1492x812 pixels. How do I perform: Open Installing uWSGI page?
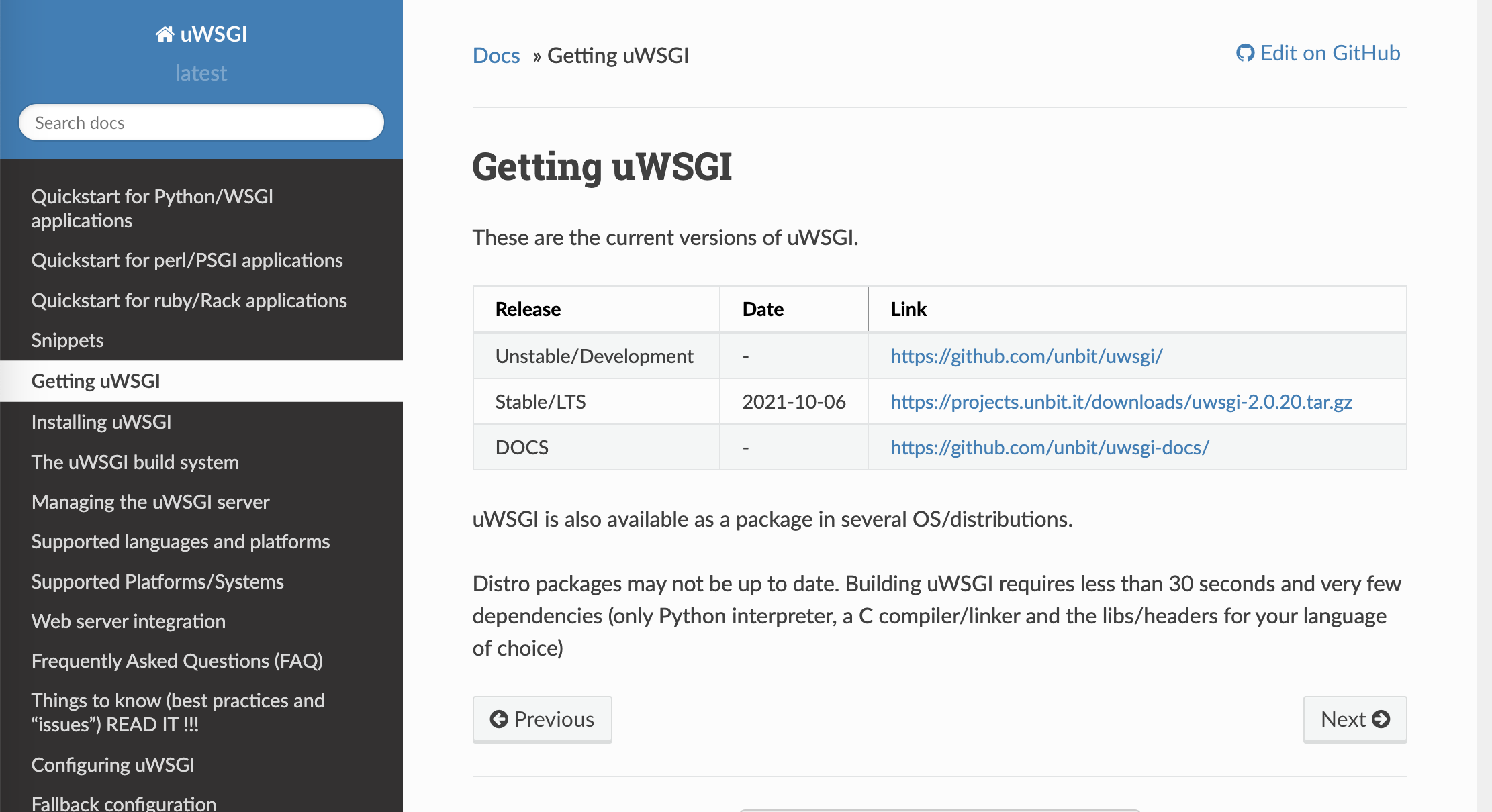point(101,421)
